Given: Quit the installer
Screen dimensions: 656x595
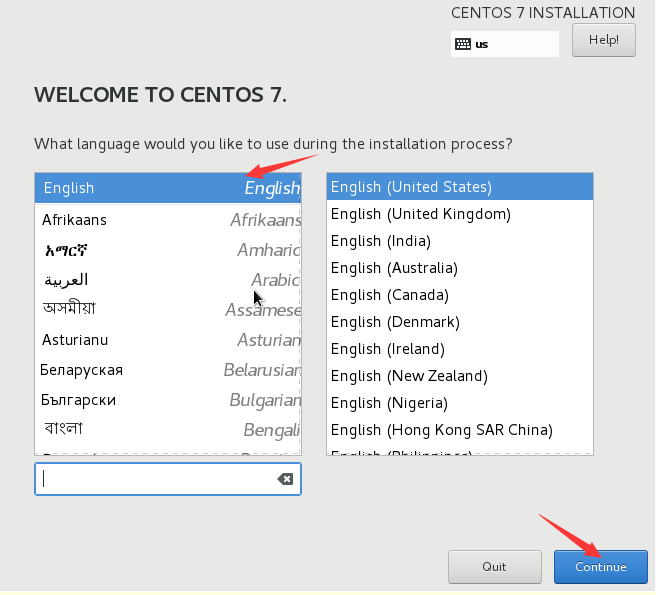Looking at the screenshot, I should [x=495, y=567].
